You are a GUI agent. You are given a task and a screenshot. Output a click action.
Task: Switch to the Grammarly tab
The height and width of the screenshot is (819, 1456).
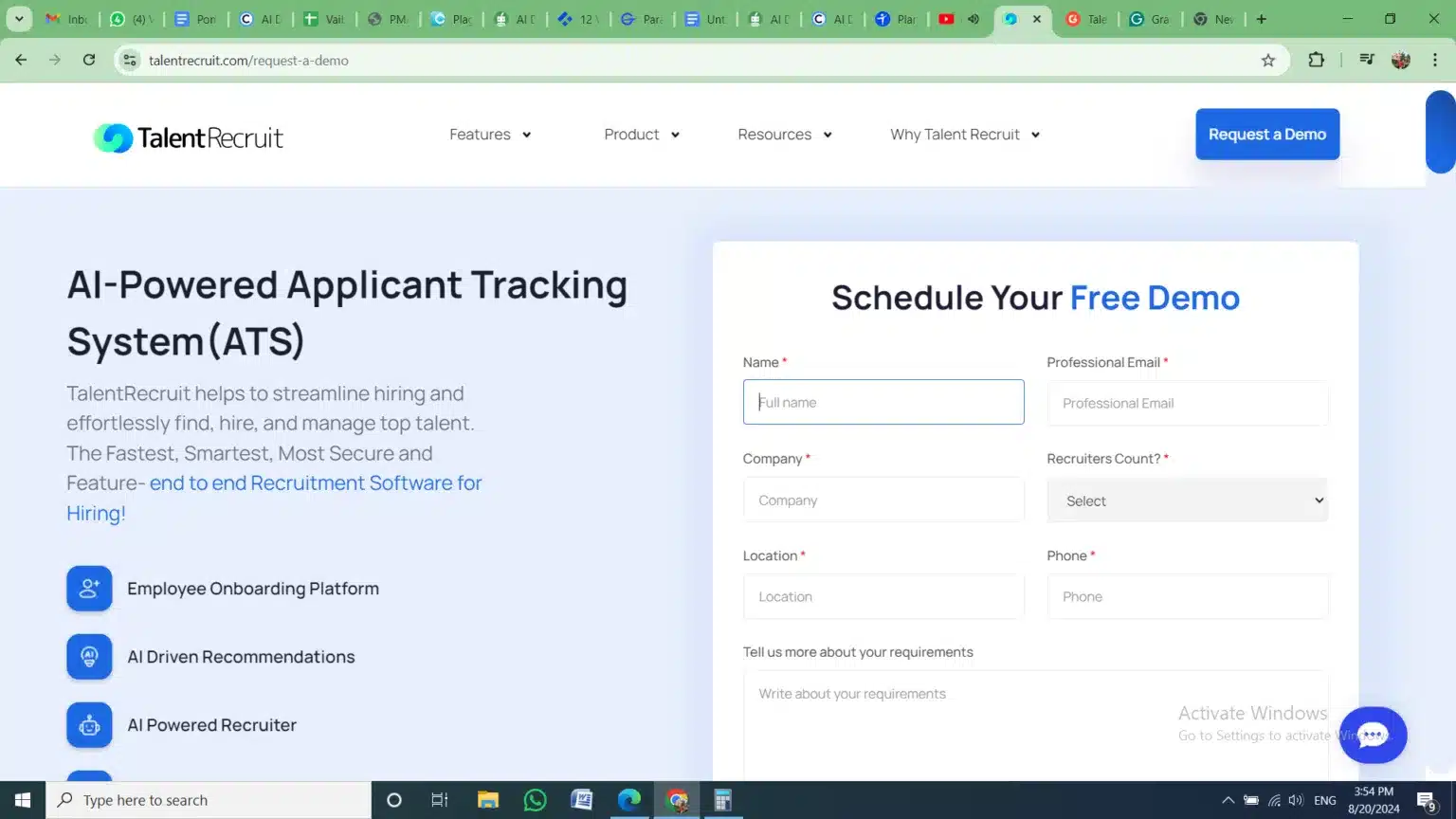(1150, 19)
